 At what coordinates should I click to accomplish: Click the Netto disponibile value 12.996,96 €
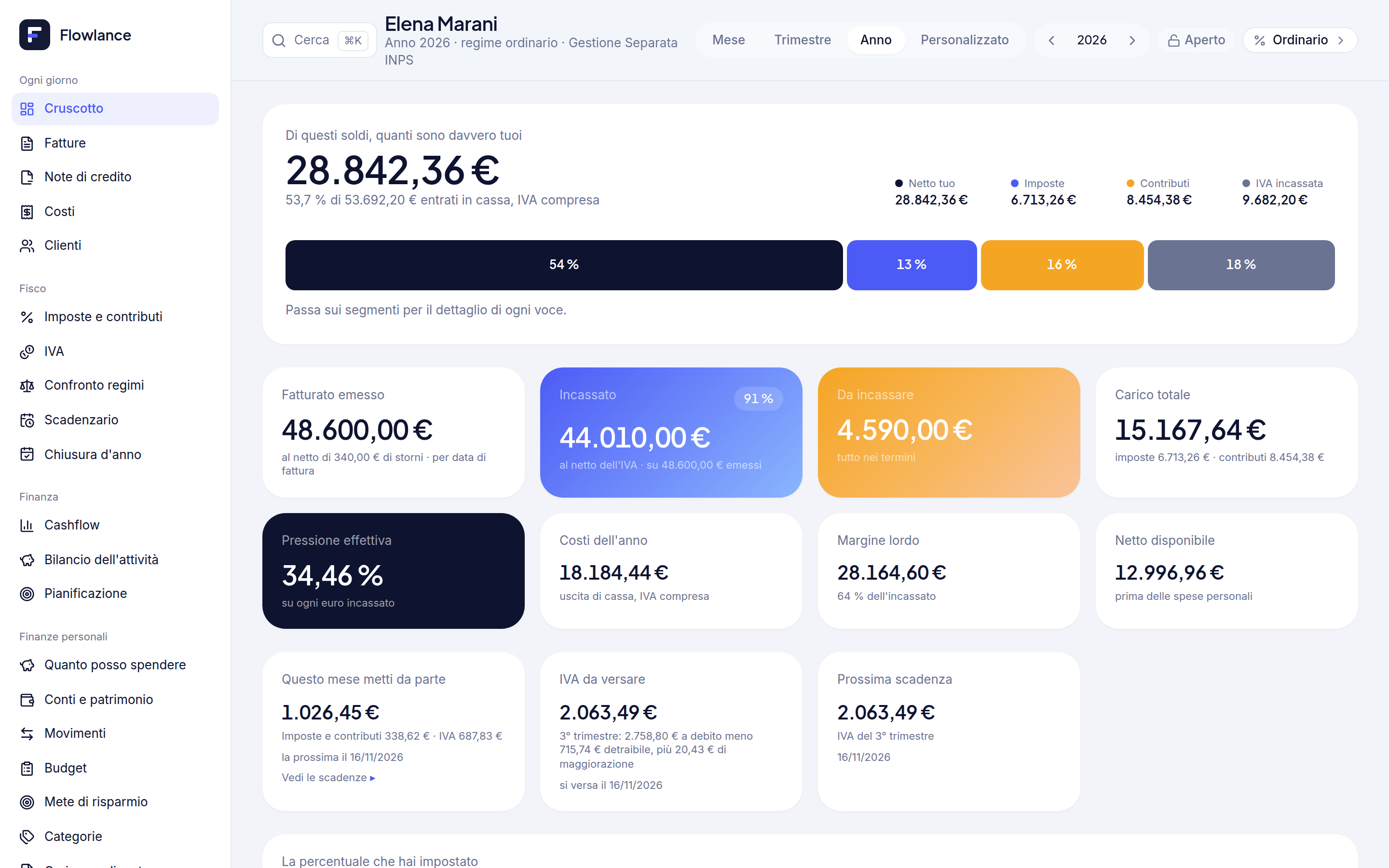1170,573
